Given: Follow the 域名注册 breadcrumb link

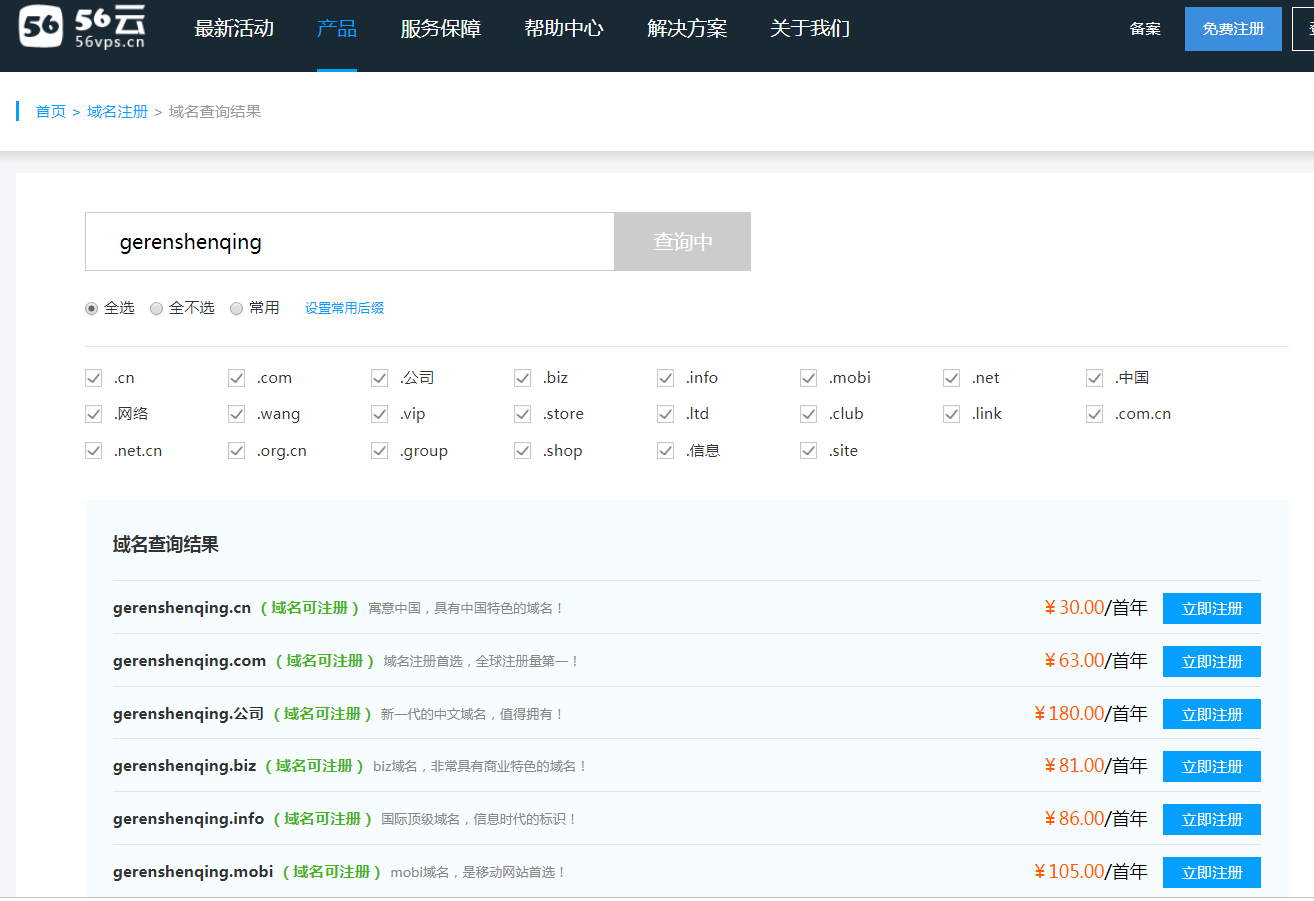Looking at the screenshot, I should point(117,112).
